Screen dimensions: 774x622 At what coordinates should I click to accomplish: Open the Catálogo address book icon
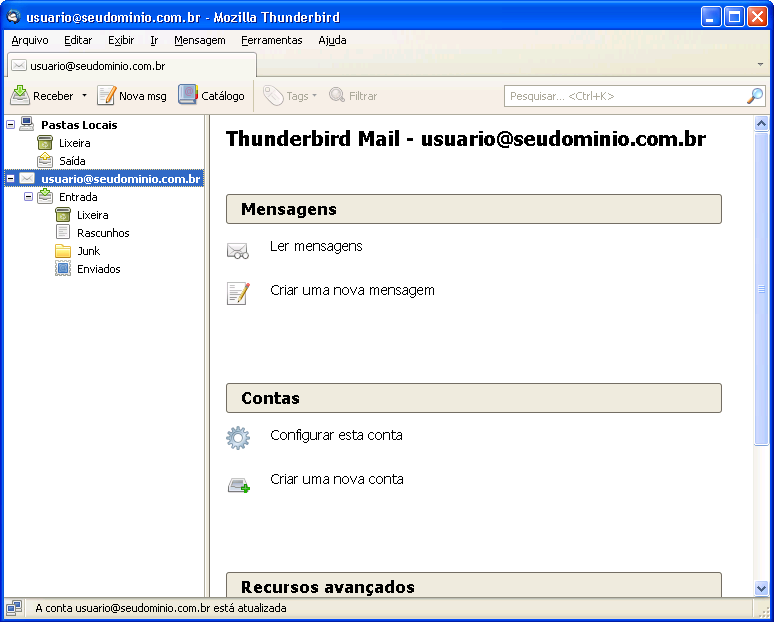click(188, 95)
